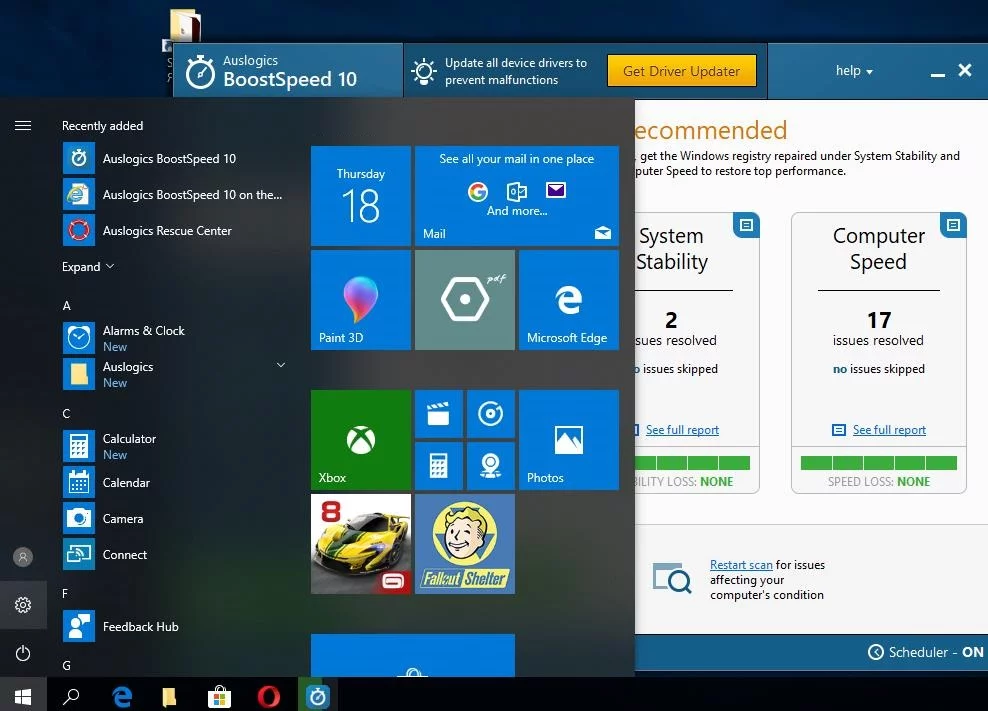The image size is (988, 711).
Task: Click the Speed Loss green progress bar
Action: coord(878,463)
